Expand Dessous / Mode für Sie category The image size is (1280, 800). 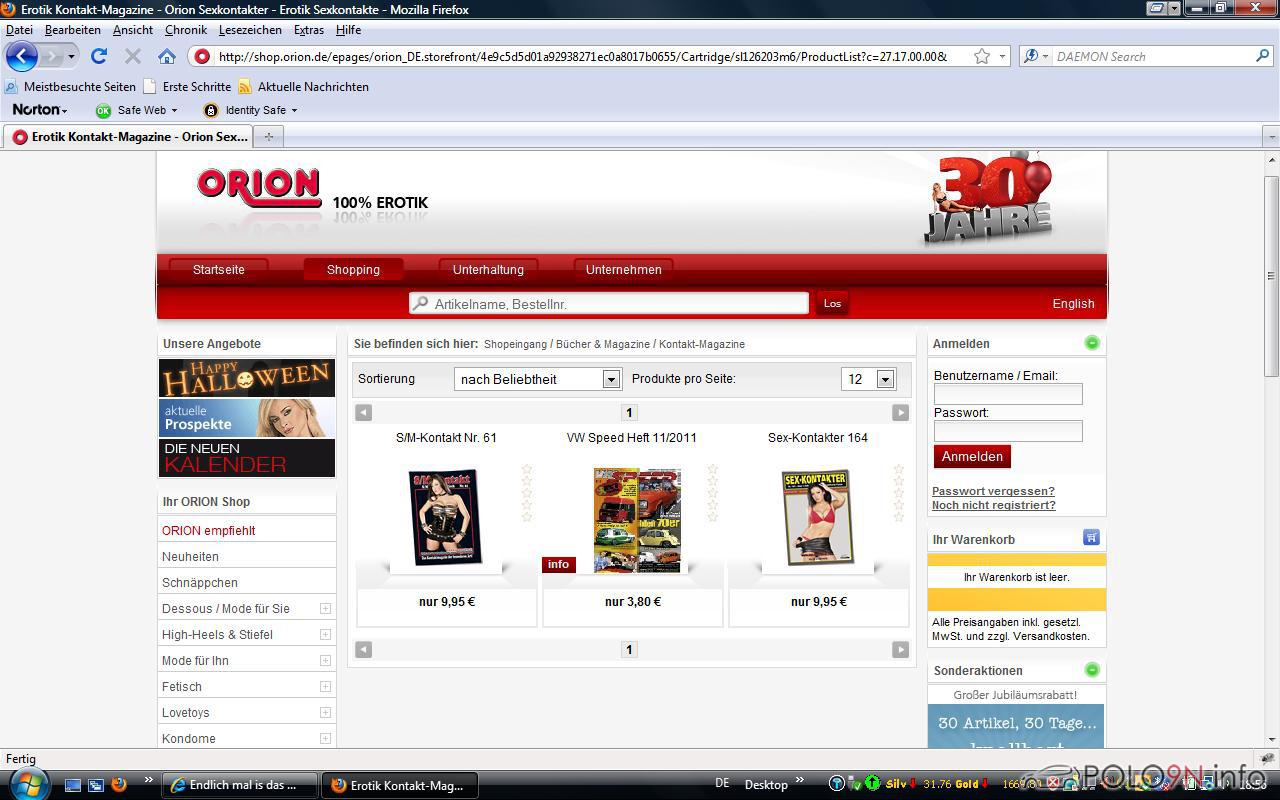click(x=325, y=608)
